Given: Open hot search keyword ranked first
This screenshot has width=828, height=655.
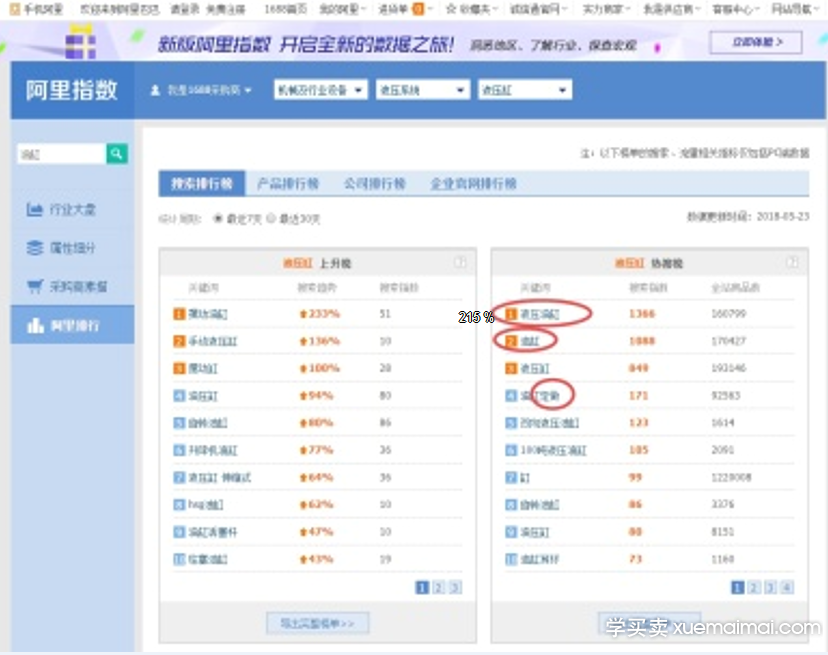Looking at the screenshot, I should [540, 314].
